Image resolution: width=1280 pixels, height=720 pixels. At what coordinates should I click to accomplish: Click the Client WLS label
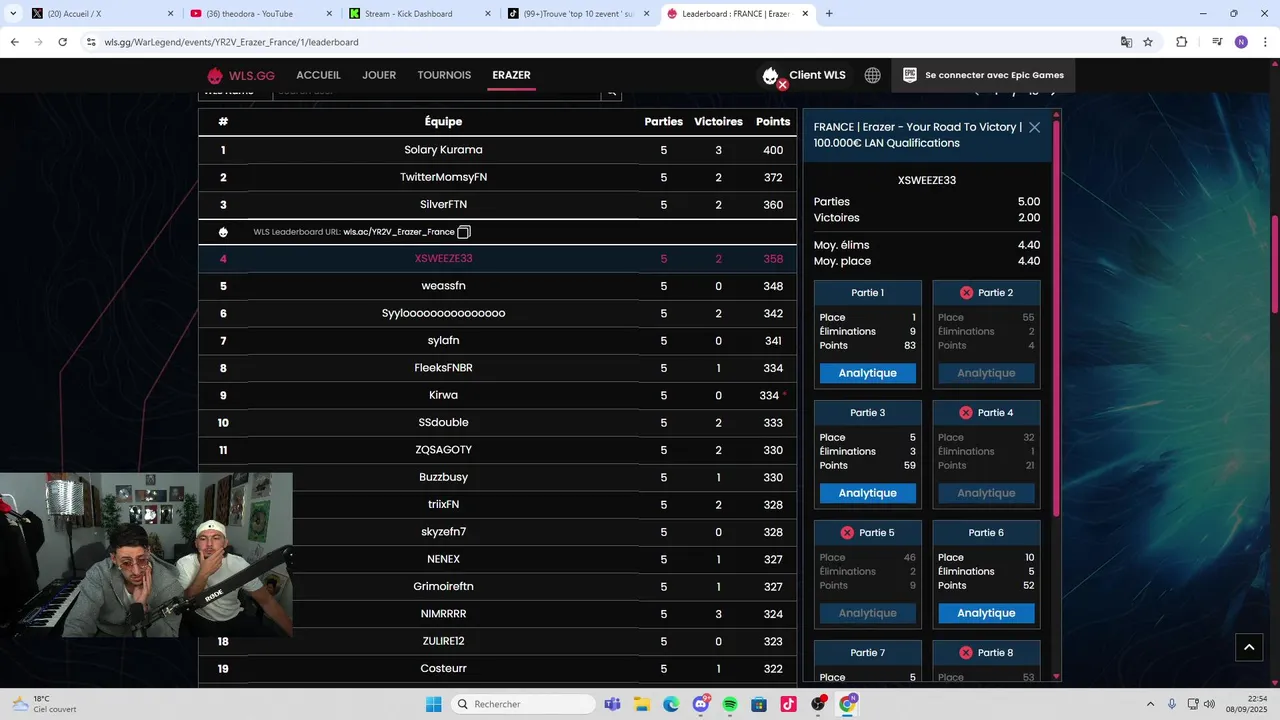[x=817, y=75]
